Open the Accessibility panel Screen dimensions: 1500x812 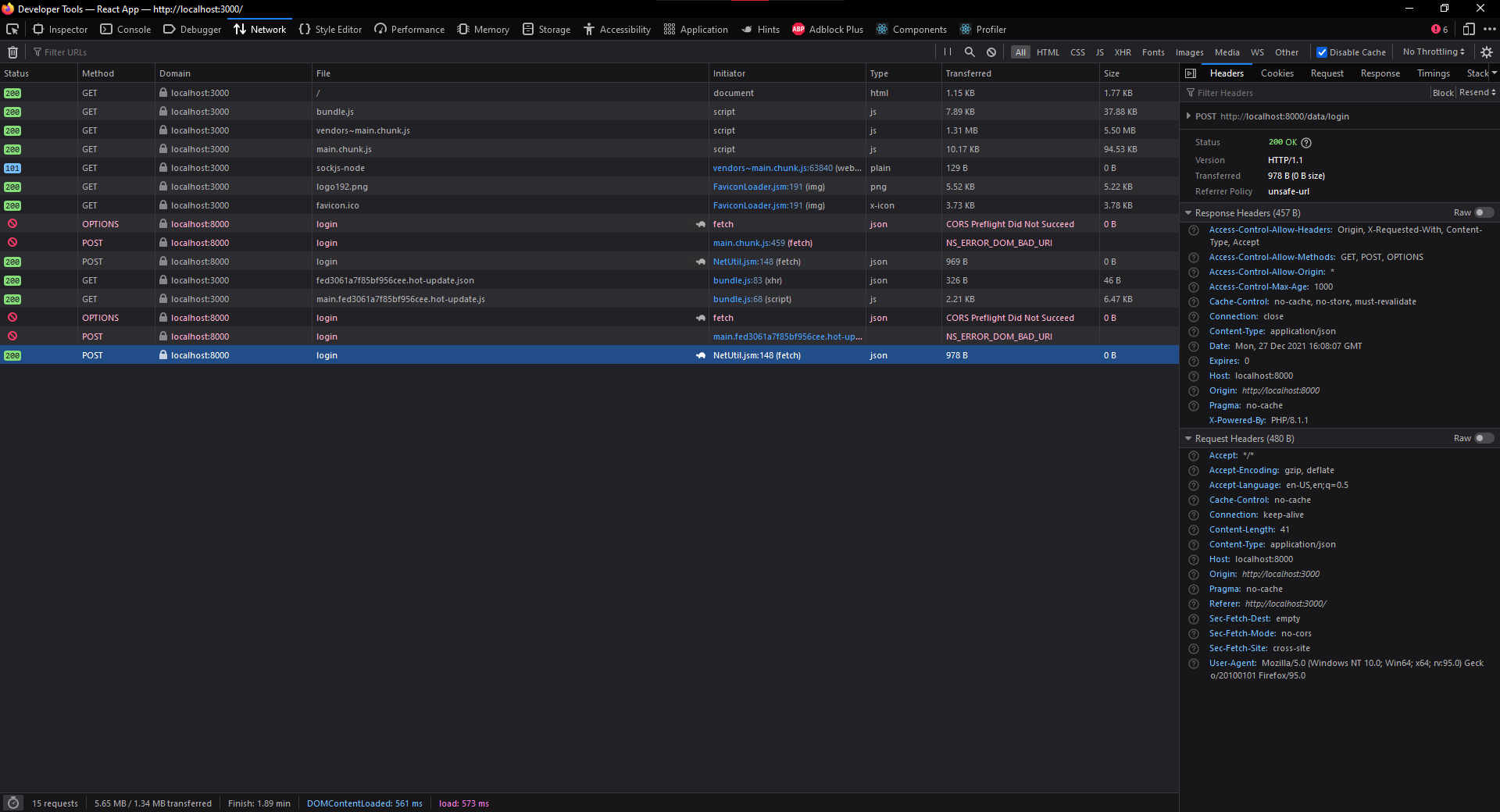(617, 30)
